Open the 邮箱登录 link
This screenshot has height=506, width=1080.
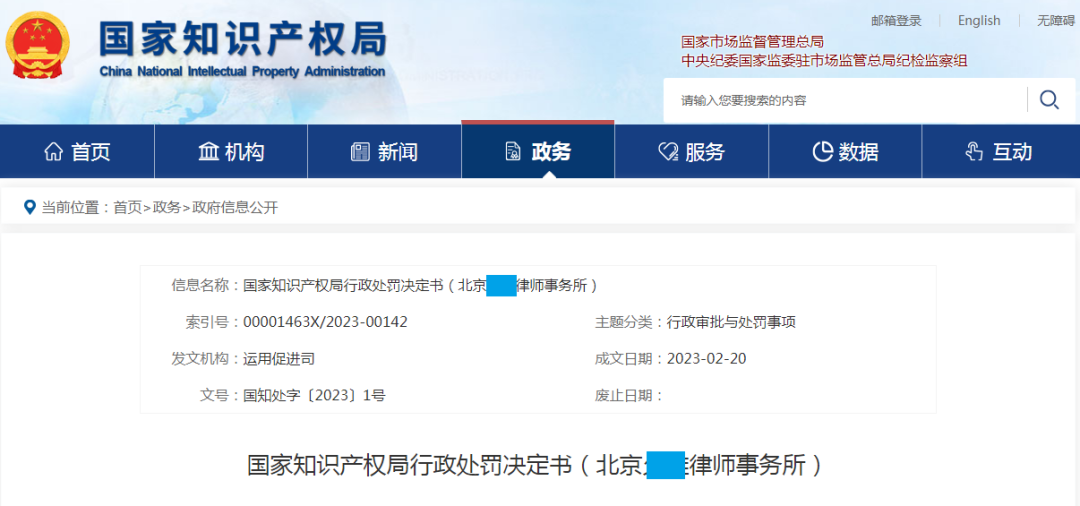(x=896, y=21)
